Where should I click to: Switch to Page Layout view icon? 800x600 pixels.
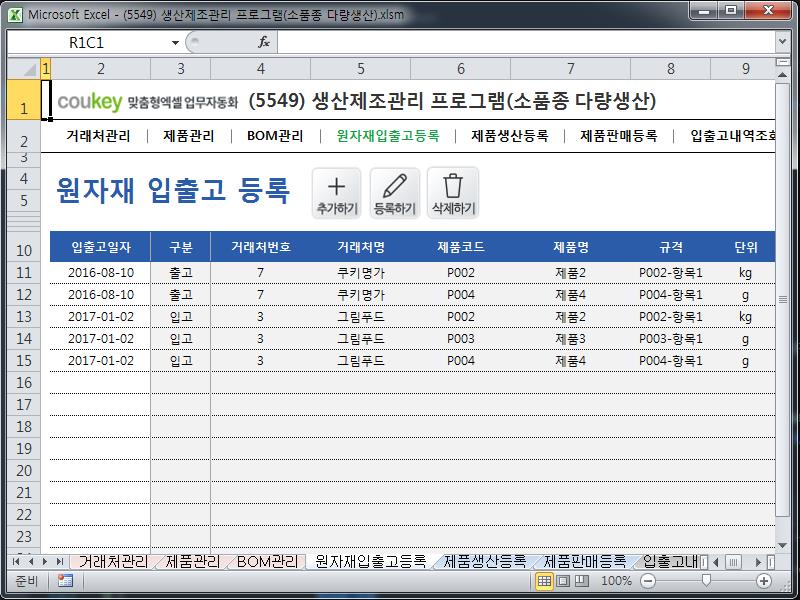point(563,581)
